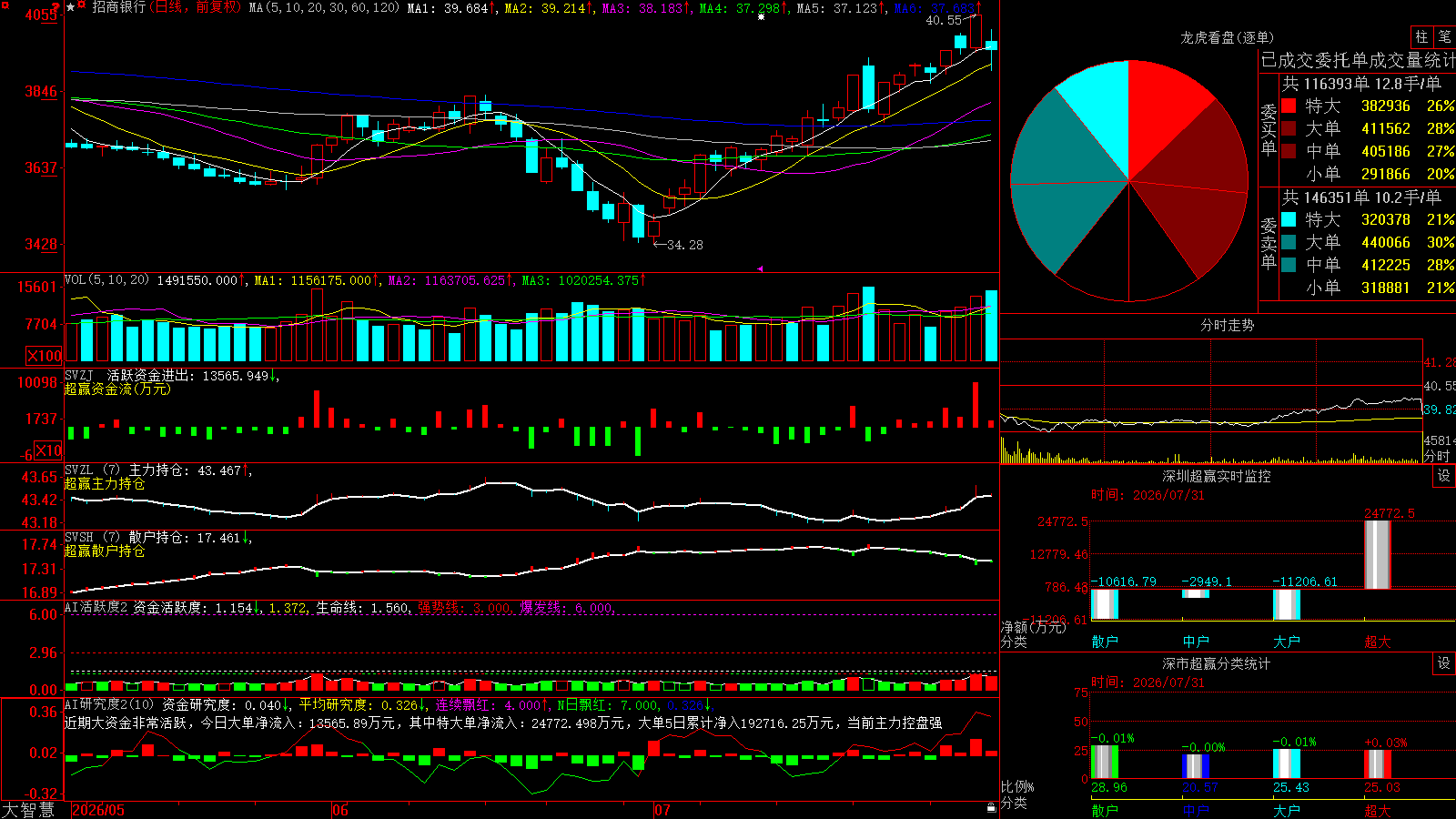Click the 超赢散户持仓 yellow label
The image size is (1456, 819).
click(x=105, y=551)
